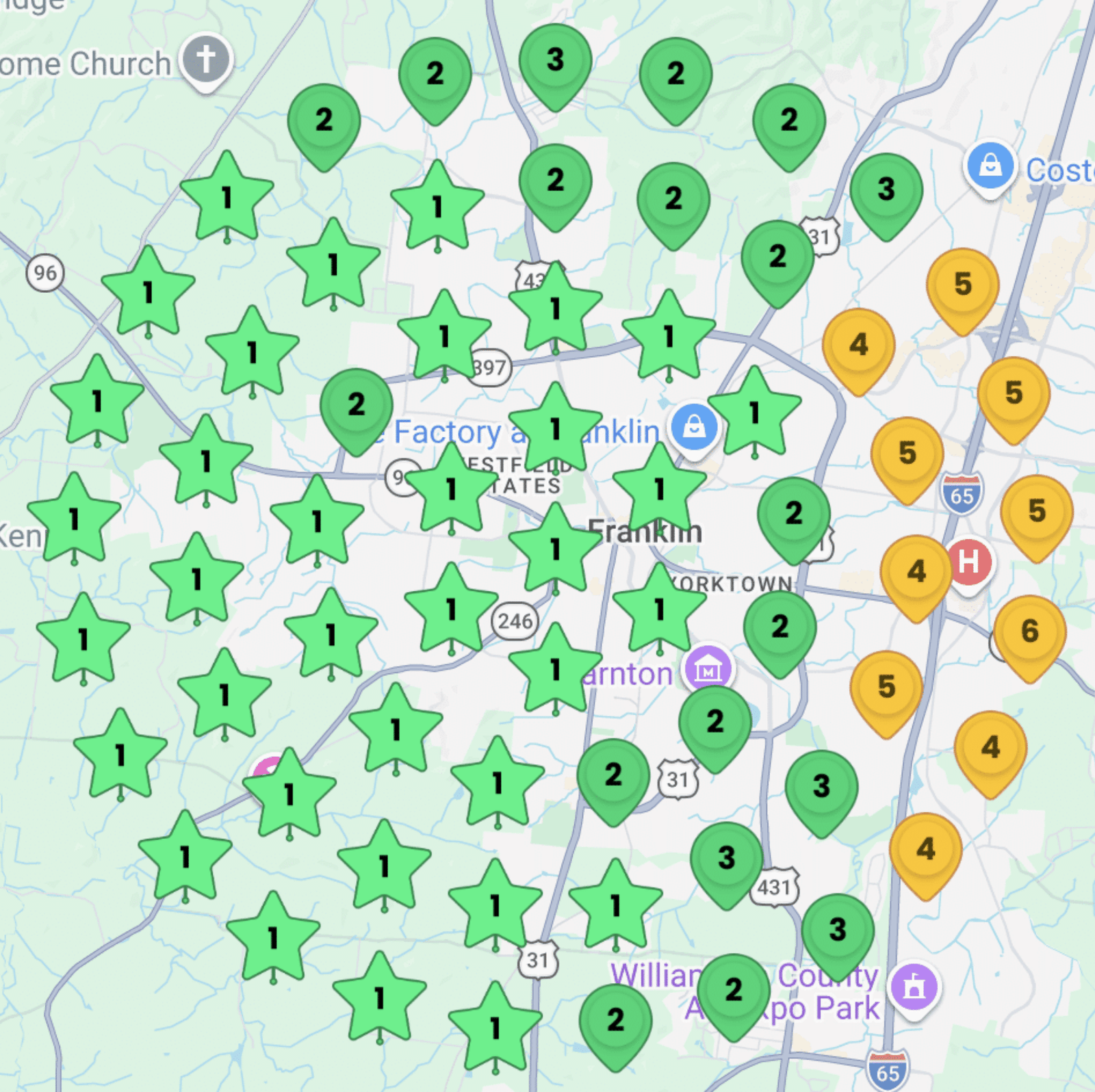Select the Carnton museum icon
Screen dimensions: 1095x1092
pyautogui.click(x=709, y=670)
